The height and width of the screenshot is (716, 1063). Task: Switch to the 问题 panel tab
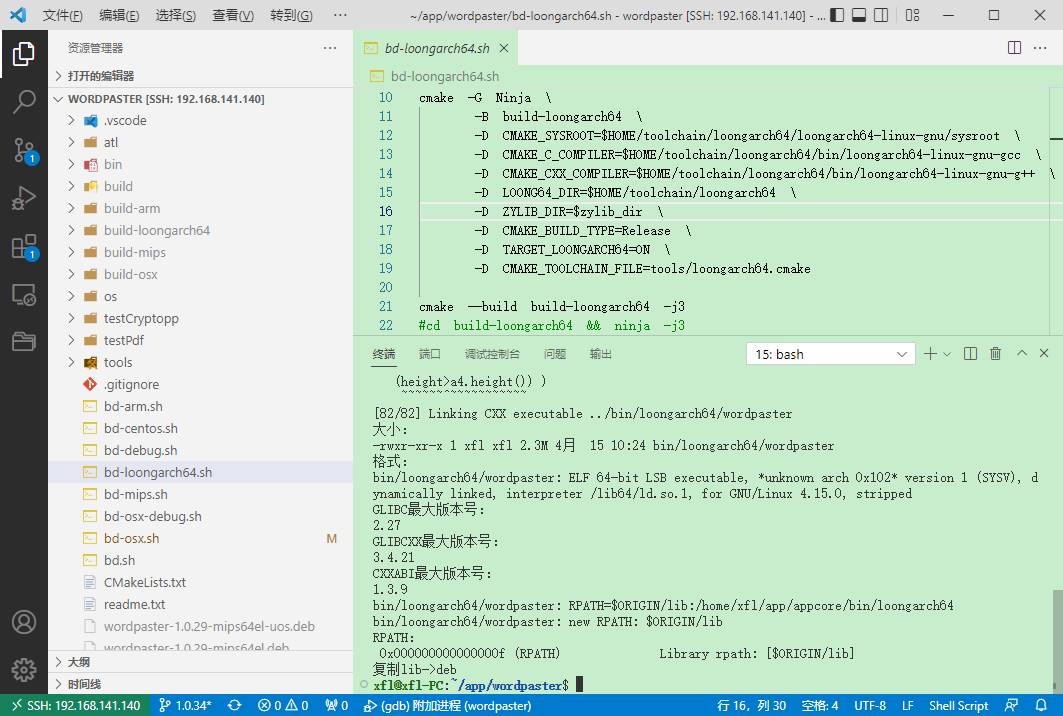554,354
